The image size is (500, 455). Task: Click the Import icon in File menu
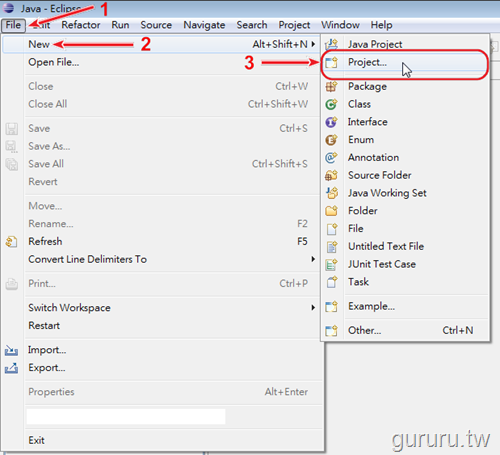[11, 350]
